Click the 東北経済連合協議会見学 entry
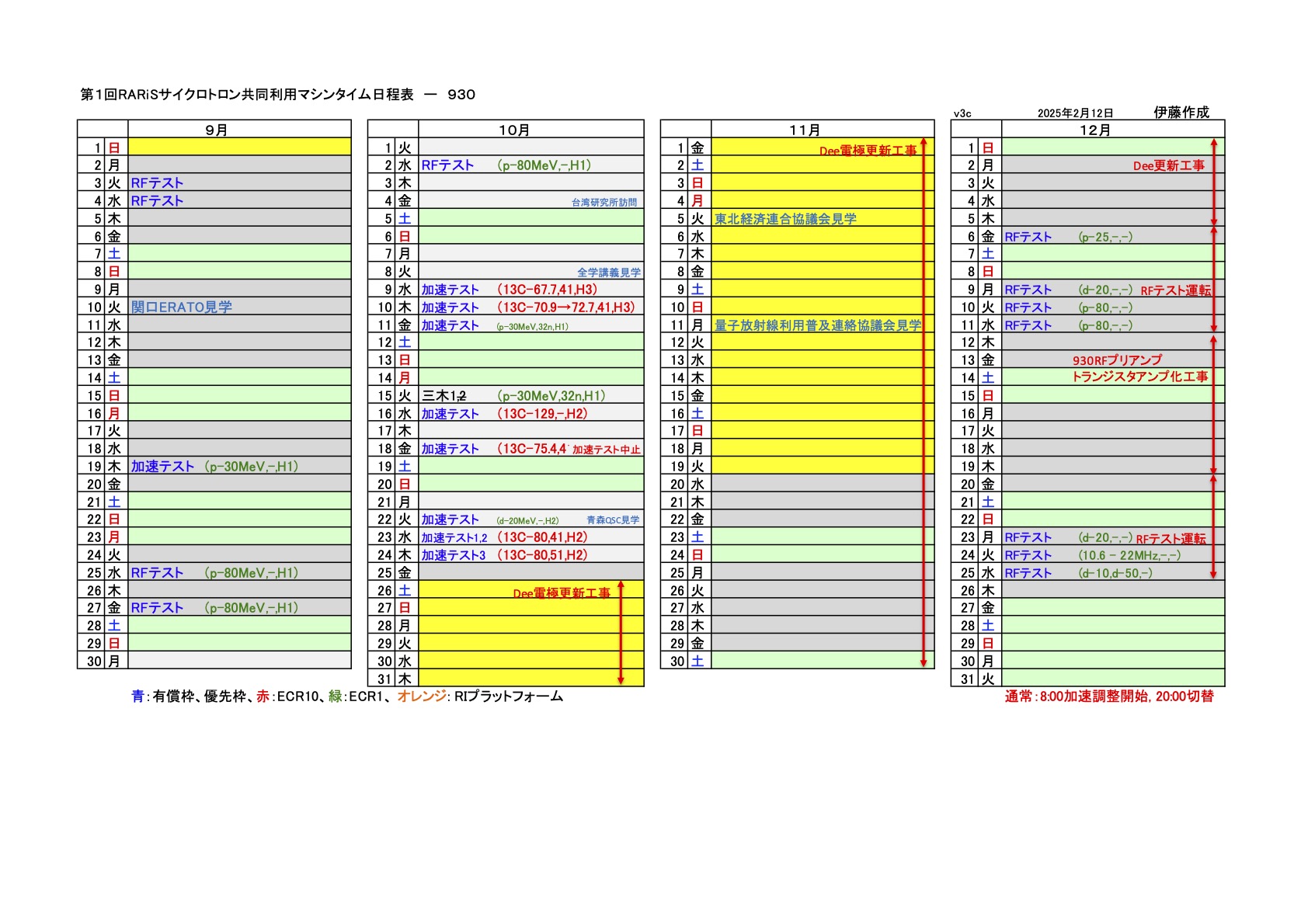This screenshot has width=1308, height=924. 785,219
